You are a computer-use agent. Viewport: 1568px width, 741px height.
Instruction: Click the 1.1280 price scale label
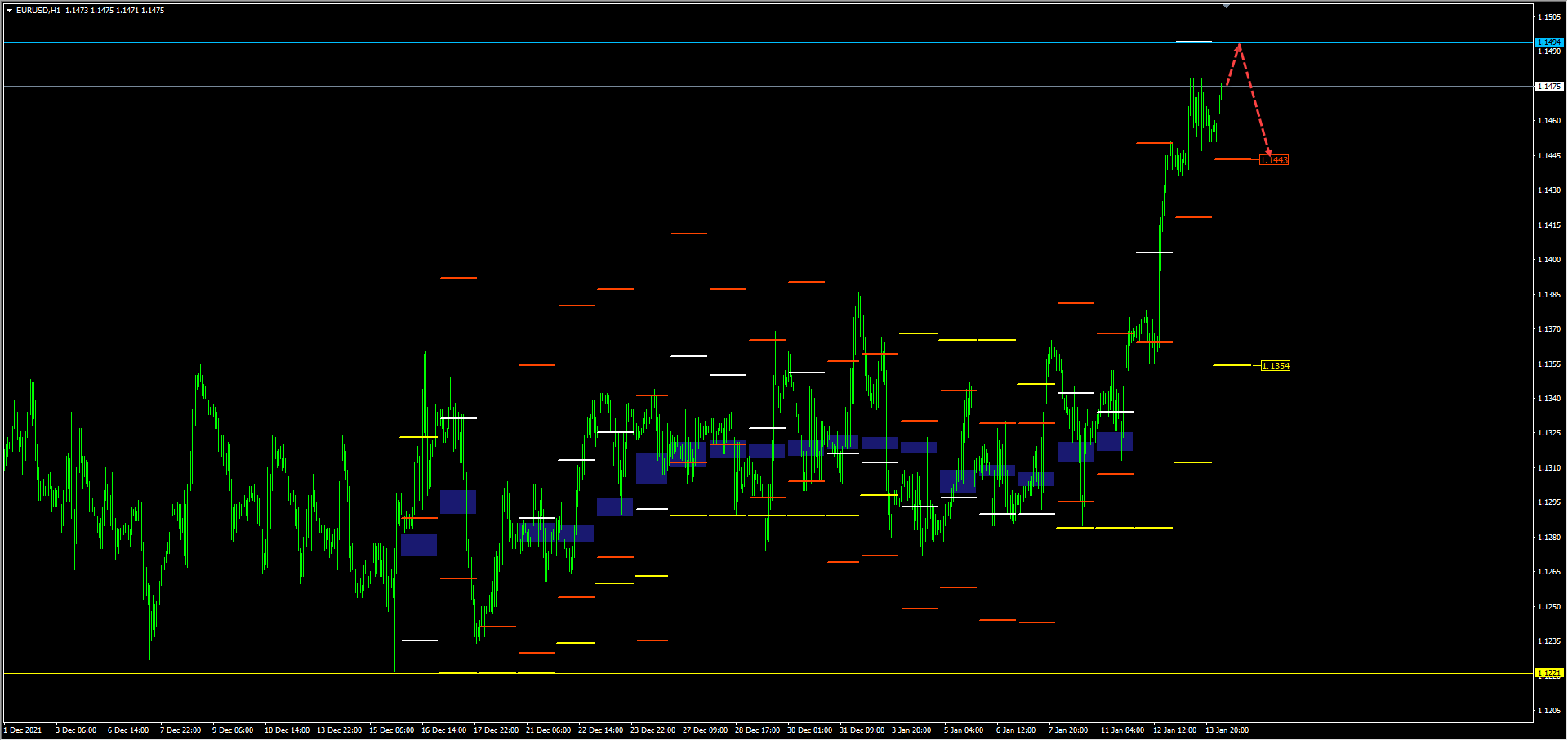tap(1549, 538)
